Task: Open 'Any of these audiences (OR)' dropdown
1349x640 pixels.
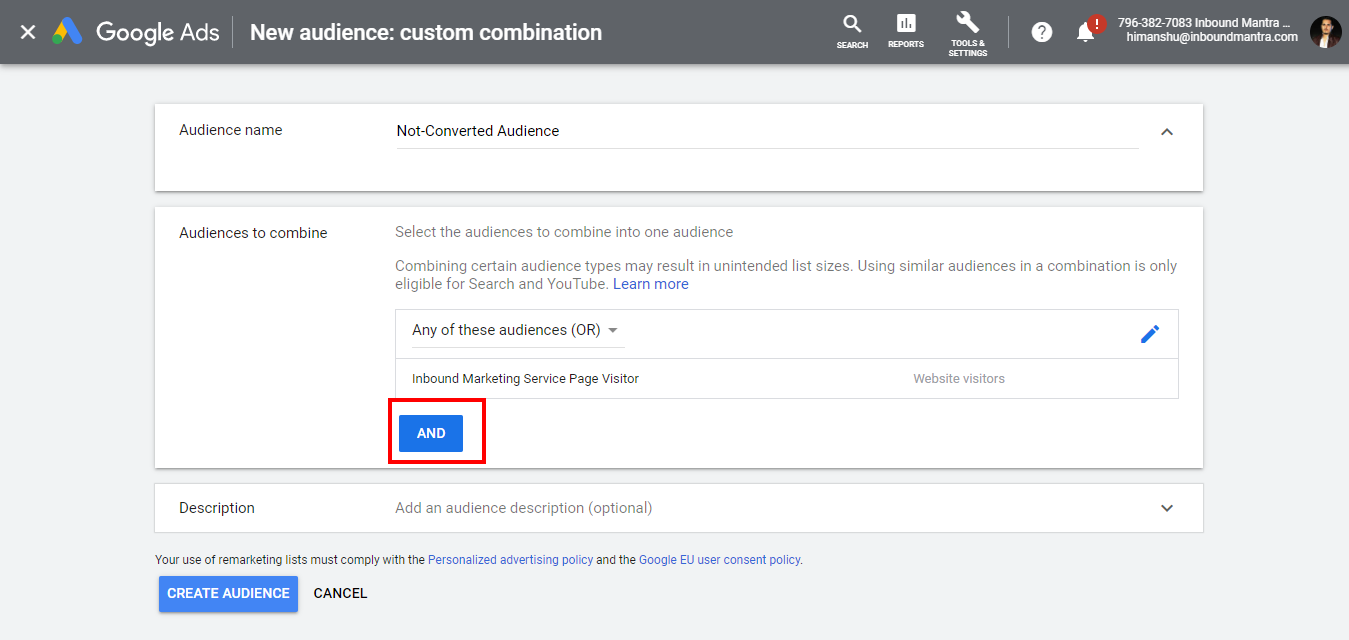Action: click(515, 330)
